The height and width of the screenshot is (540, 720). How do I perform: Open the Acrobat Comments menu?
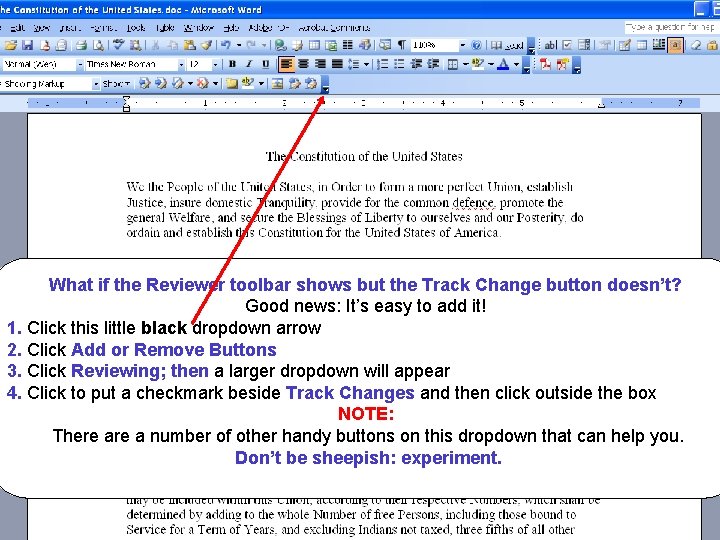[x=334, y=28]
